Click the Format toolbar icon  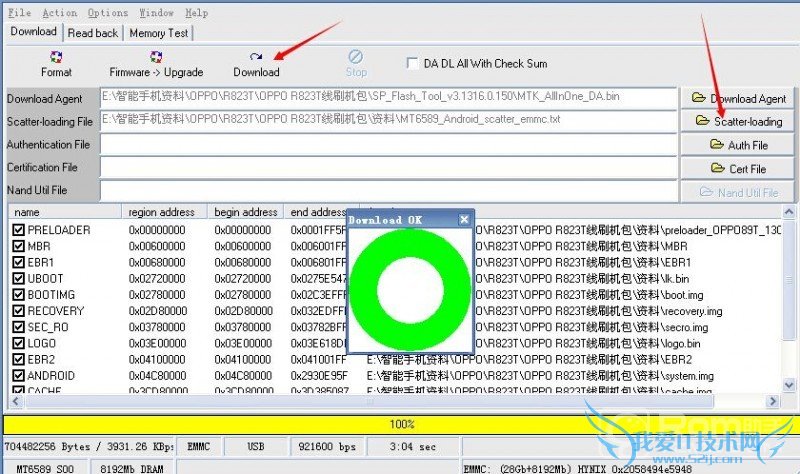point(56,57)
